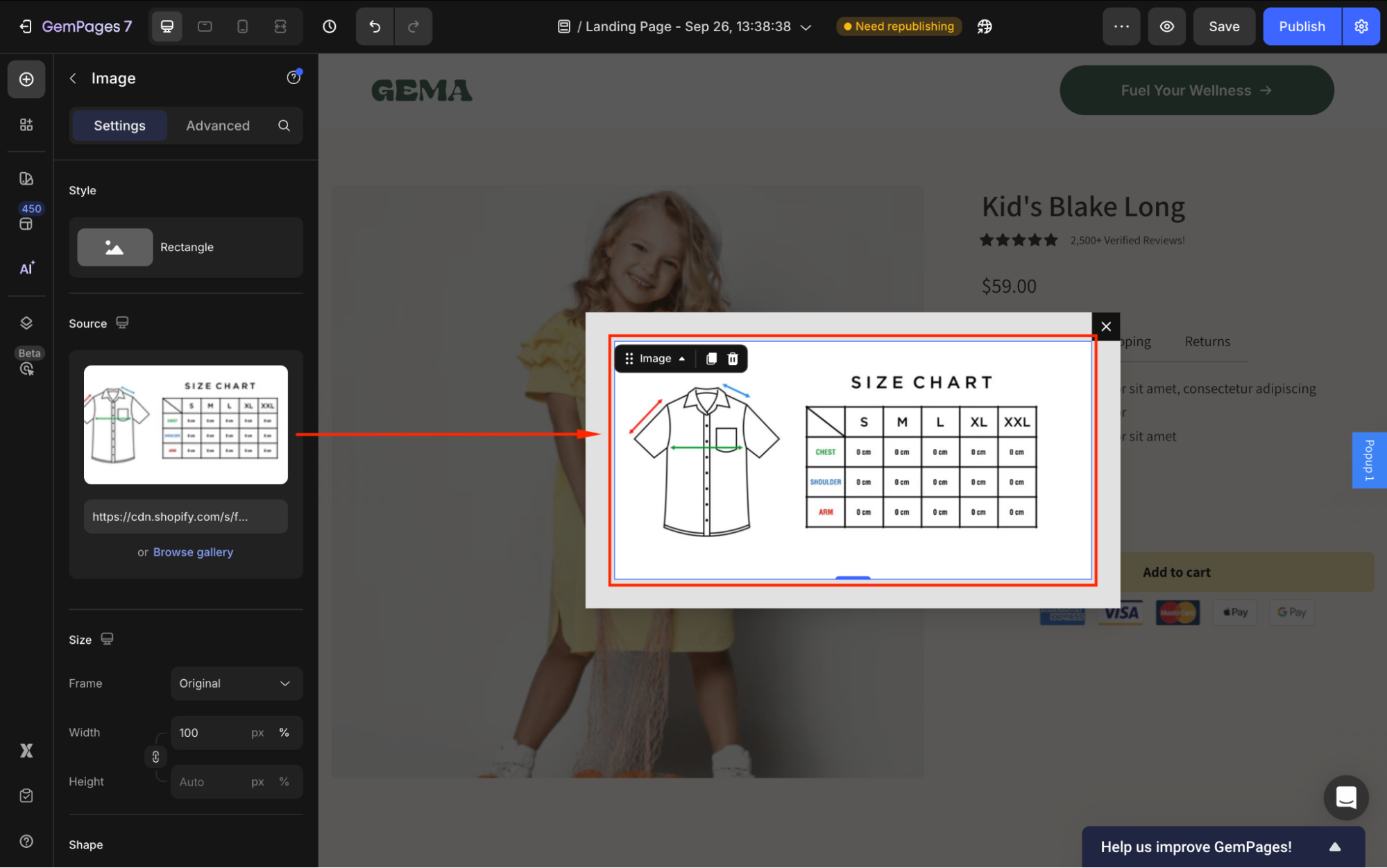
Task: Open version history clock icon
Action: pos(330,26)
